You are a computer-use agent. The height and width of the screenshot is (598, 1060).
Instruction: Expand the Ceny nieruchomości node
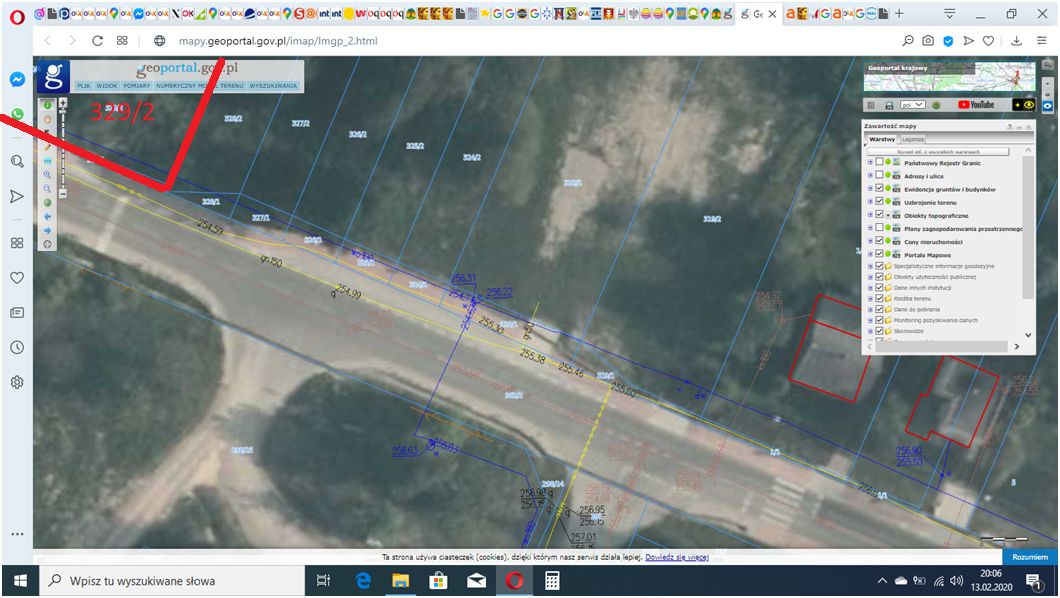click(x=870, y=241)
